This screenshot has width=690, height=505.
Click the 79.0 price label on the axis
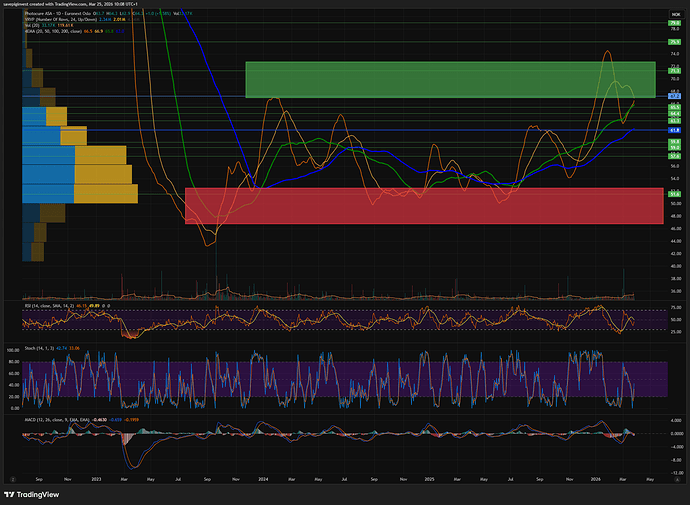pos(674,23)
